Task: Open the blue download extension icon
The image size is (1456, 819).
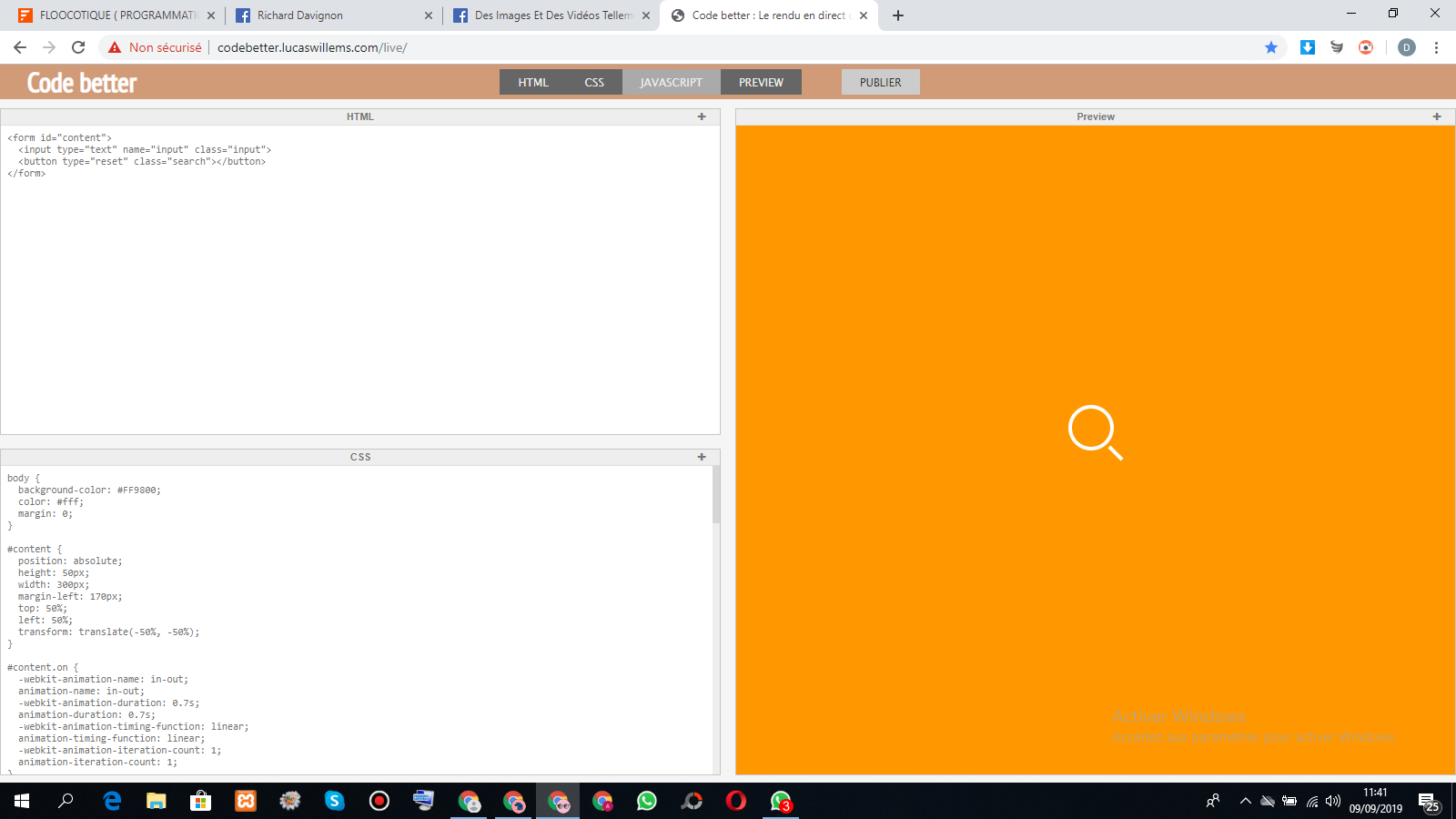Action: point(1308,47)
